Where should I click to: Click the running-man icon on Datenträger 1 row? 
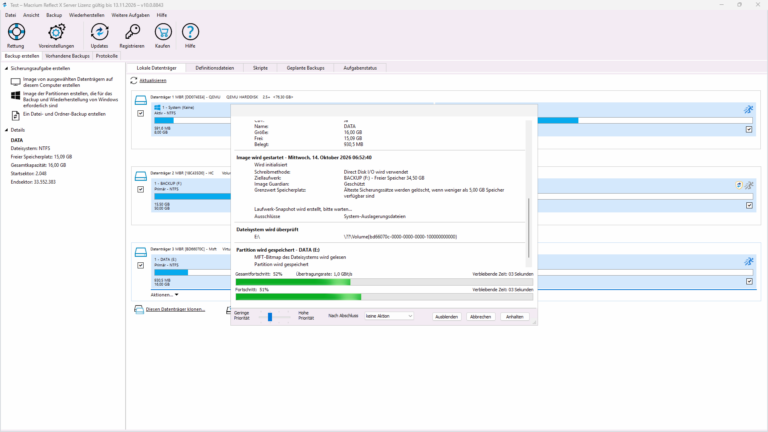748,109
